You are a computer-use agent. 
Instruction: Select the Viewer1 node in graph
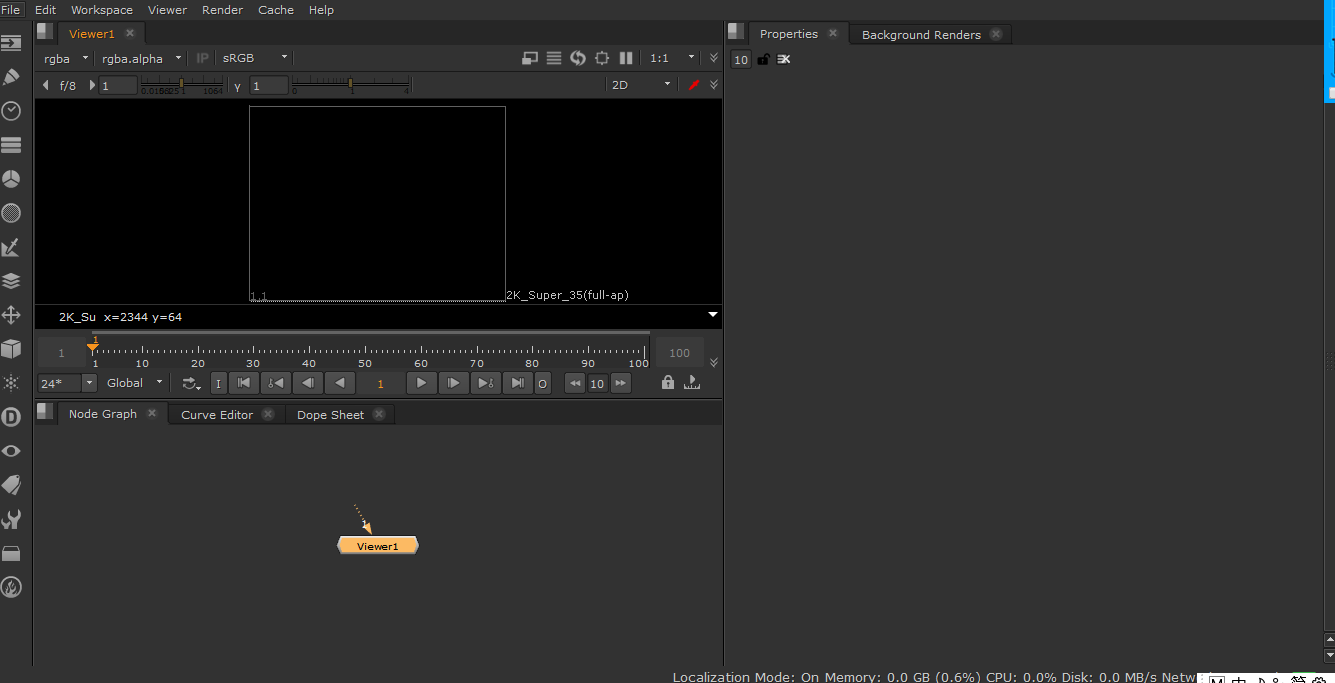coord(378,546)
